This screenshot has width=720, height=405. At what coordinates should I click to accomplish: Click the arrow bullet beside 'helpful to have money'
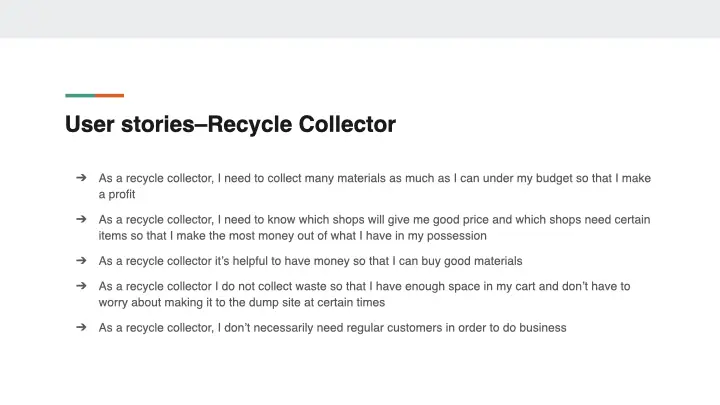[x=81, y=260]
